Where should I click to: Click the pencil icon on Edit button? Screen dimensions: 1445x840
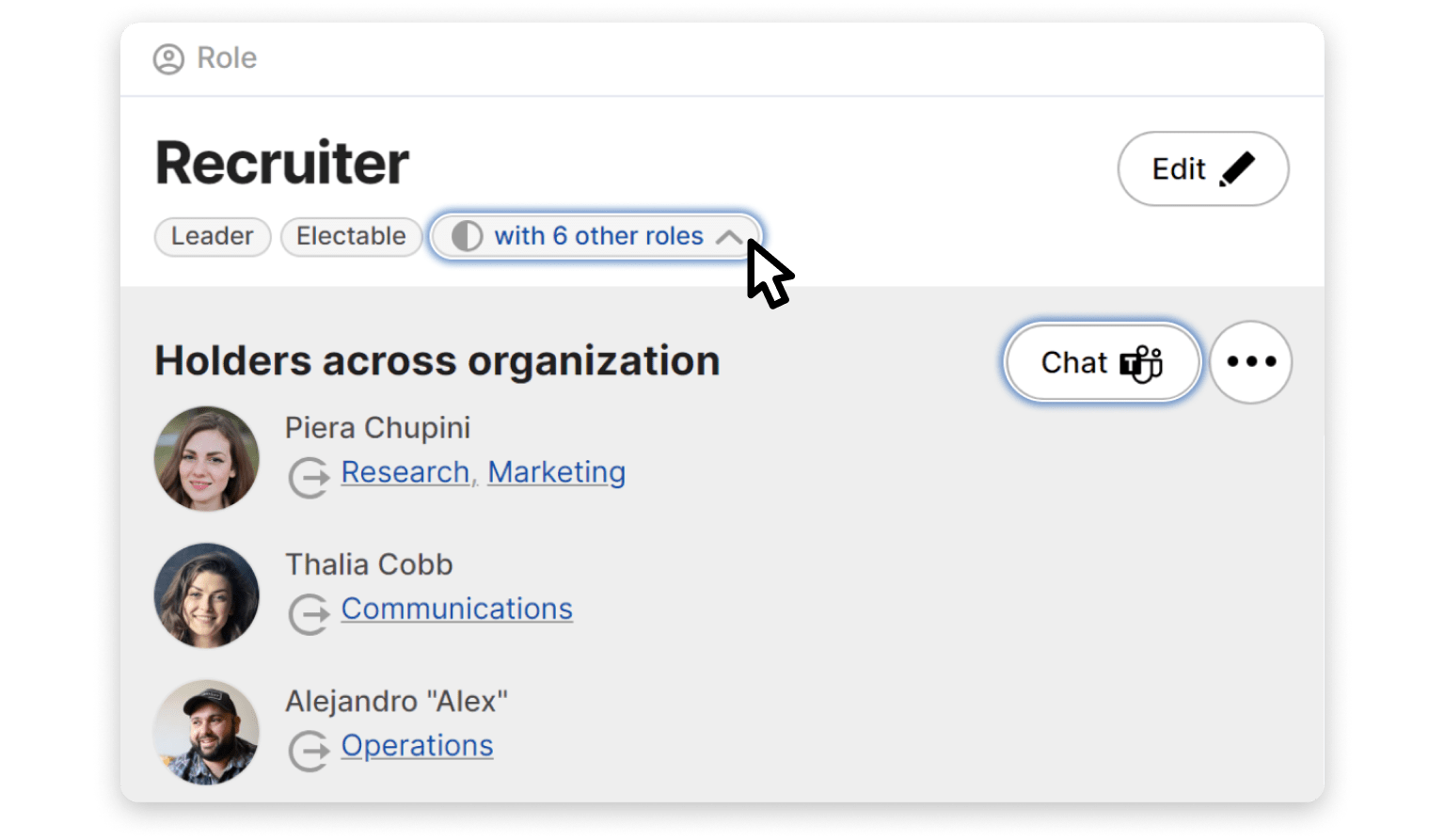pos(1237,169)
